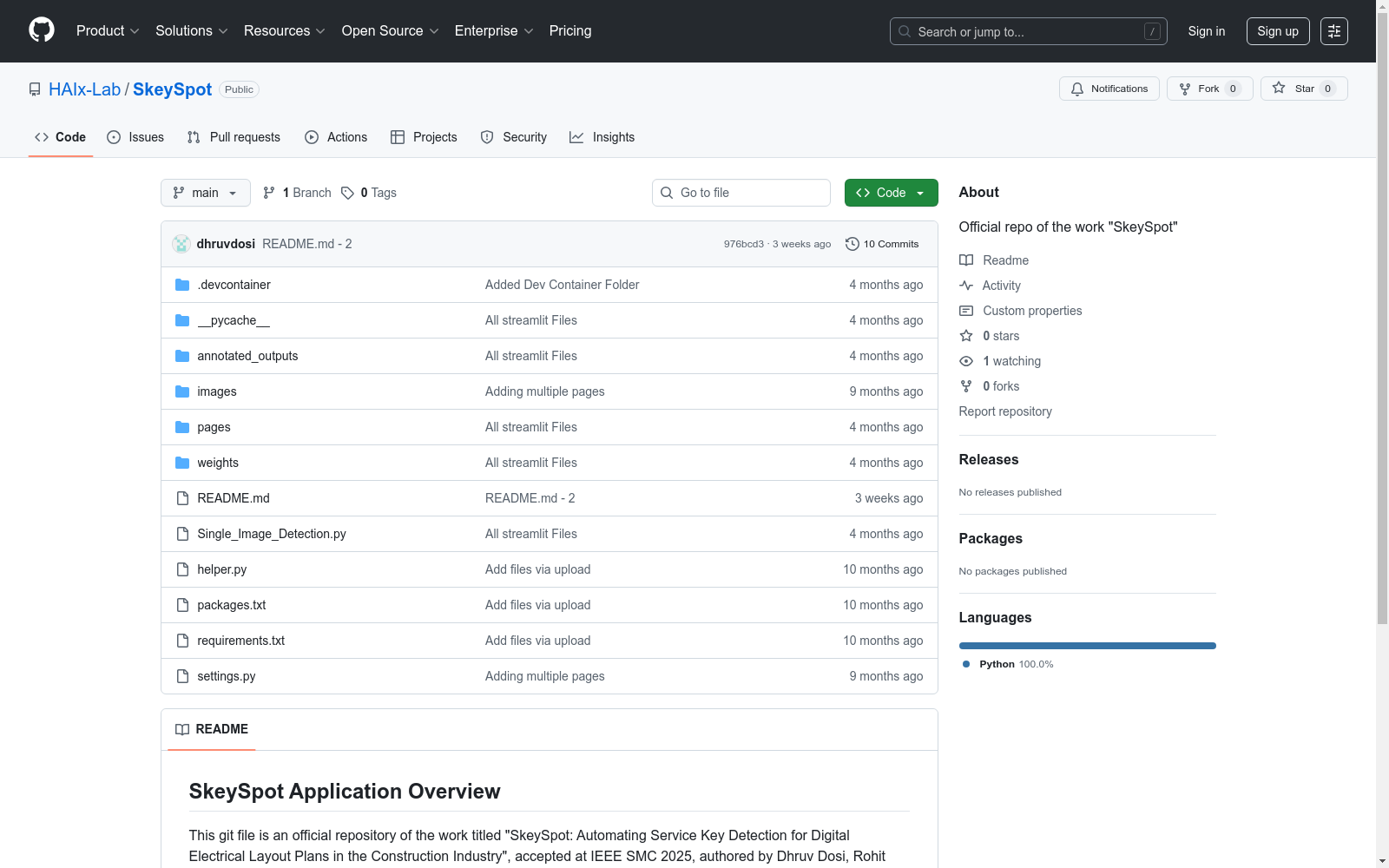Click the Fork icon button
This screenshot has width=1389, height=868.
coord(1185,89)
